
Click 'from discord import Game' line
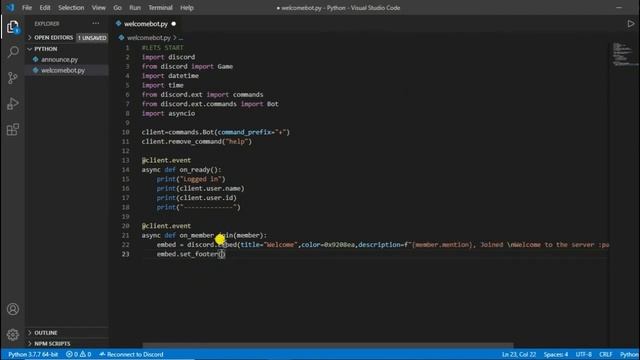tap(187, 67)
